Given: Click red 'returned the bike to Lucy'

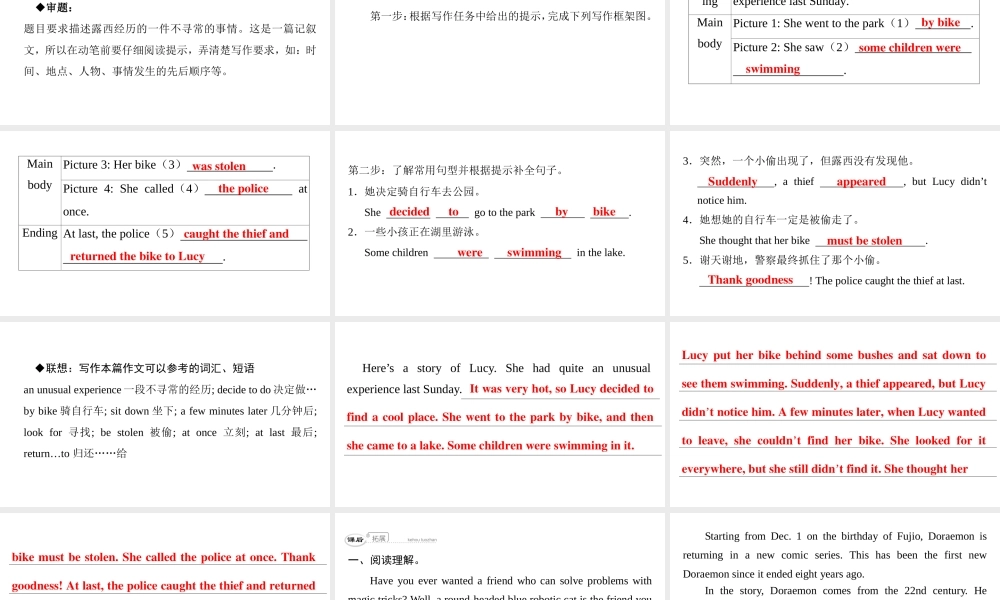Looking at the screenshot, I should tap(137, 256).
